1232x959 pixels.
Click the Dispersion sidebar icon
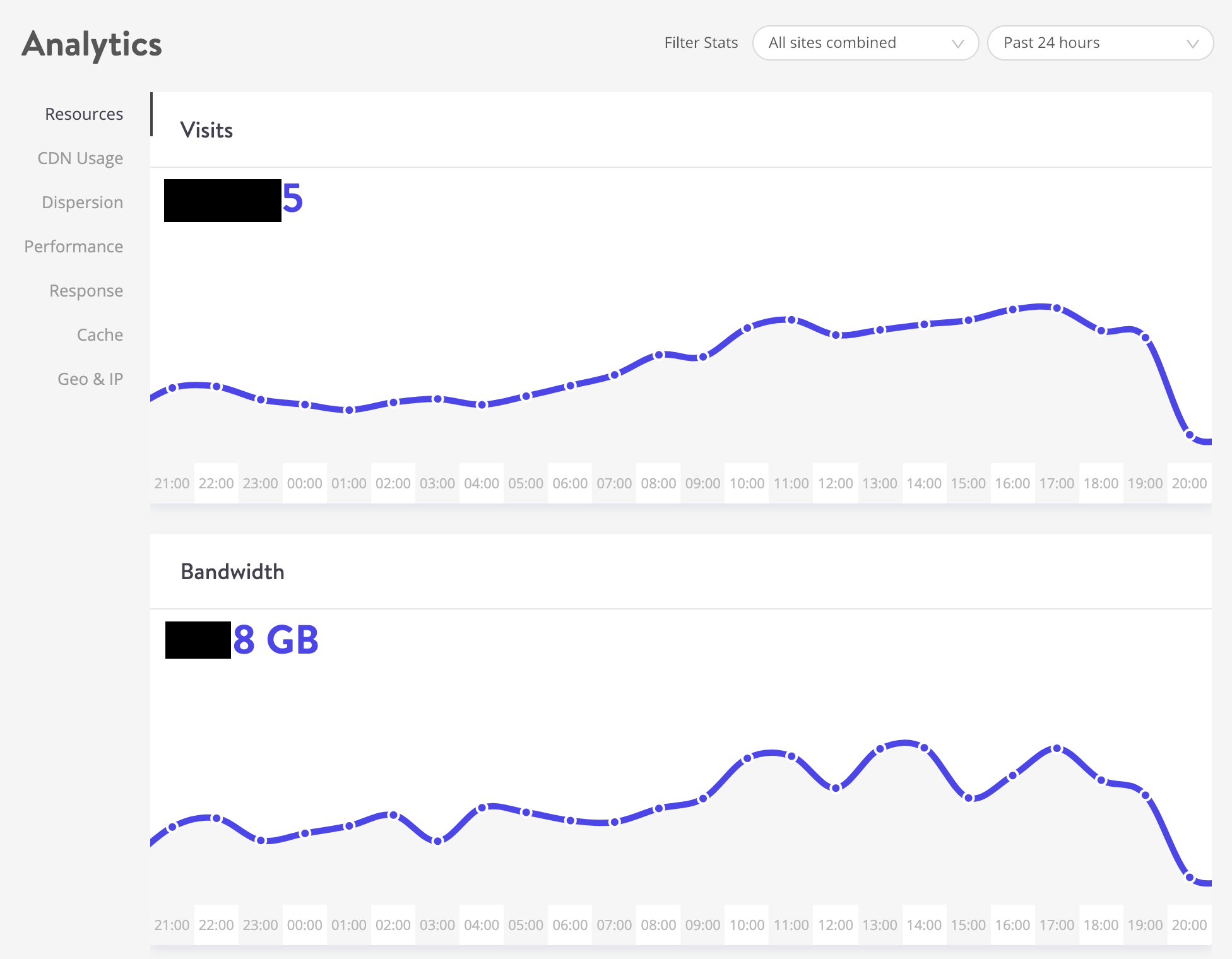(81, 202)
